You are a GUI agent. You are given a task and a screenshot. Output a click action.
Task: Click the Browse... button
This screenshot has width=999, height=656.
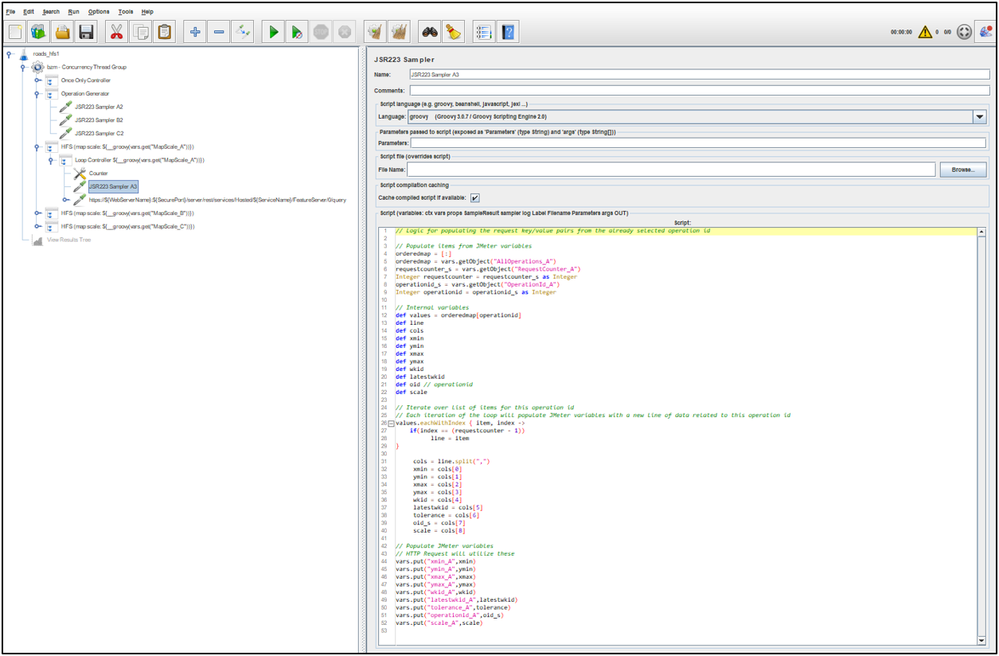coord(962,170)
